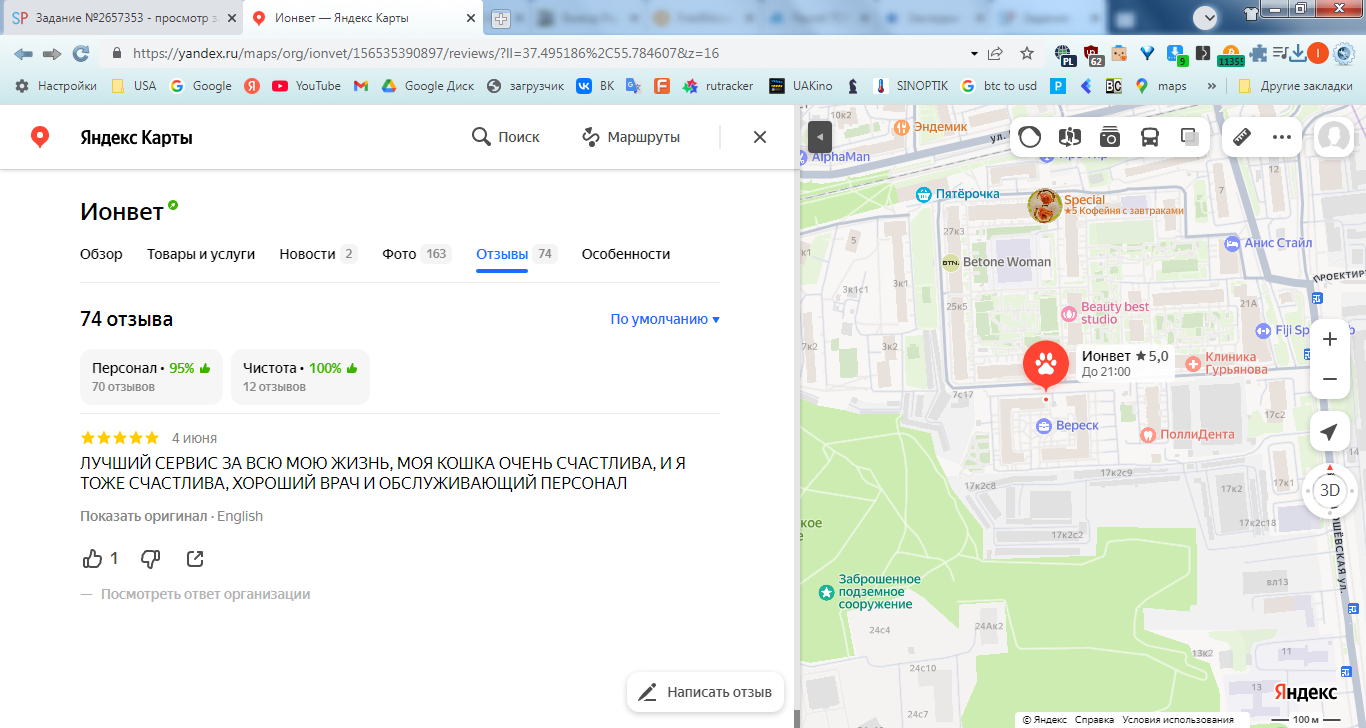
Task: Toggle traffic layer on the map
Action: (x=1030, y=137)
